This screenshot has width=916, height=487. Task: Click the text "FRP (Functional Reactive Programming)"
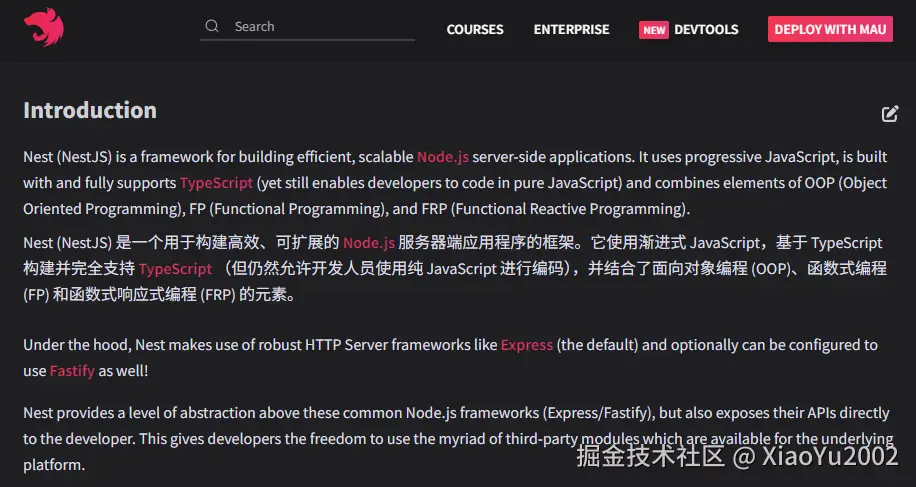pyautogui.click(x=554, y=208)
